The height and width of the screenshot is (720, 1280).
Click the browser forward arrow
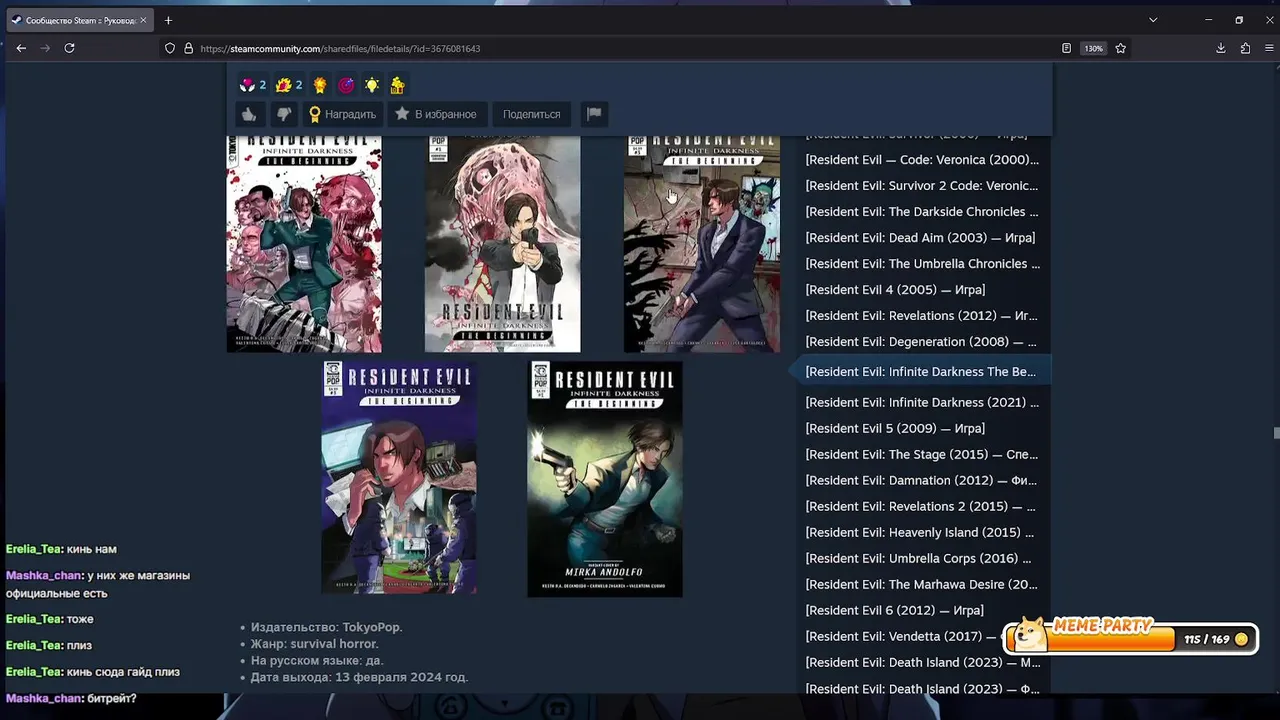tap(45, 48)
